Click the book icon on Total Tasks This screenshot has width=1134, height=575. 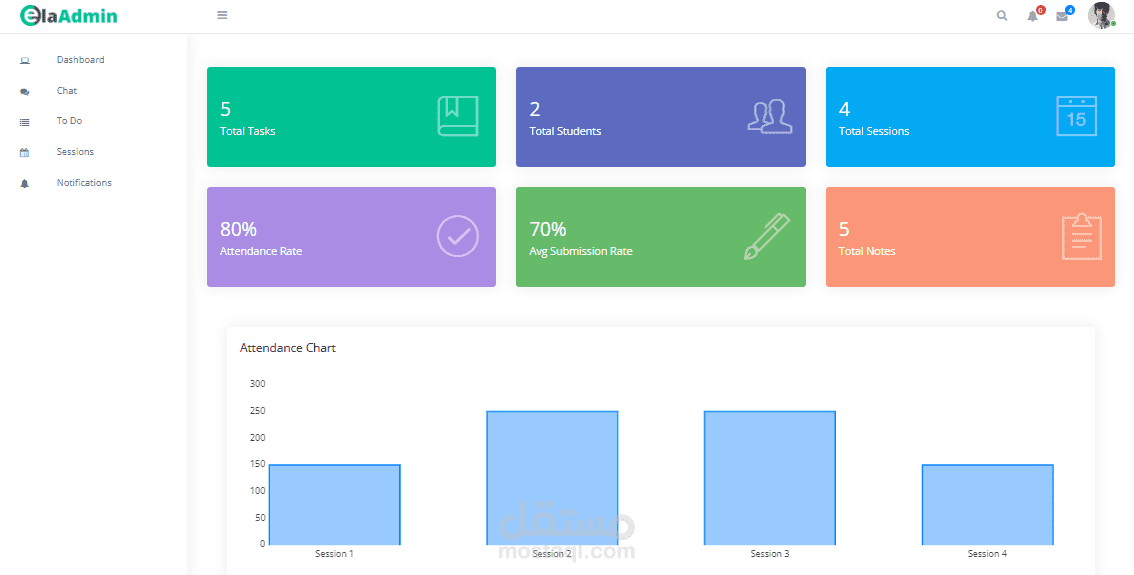click(458, 116)
